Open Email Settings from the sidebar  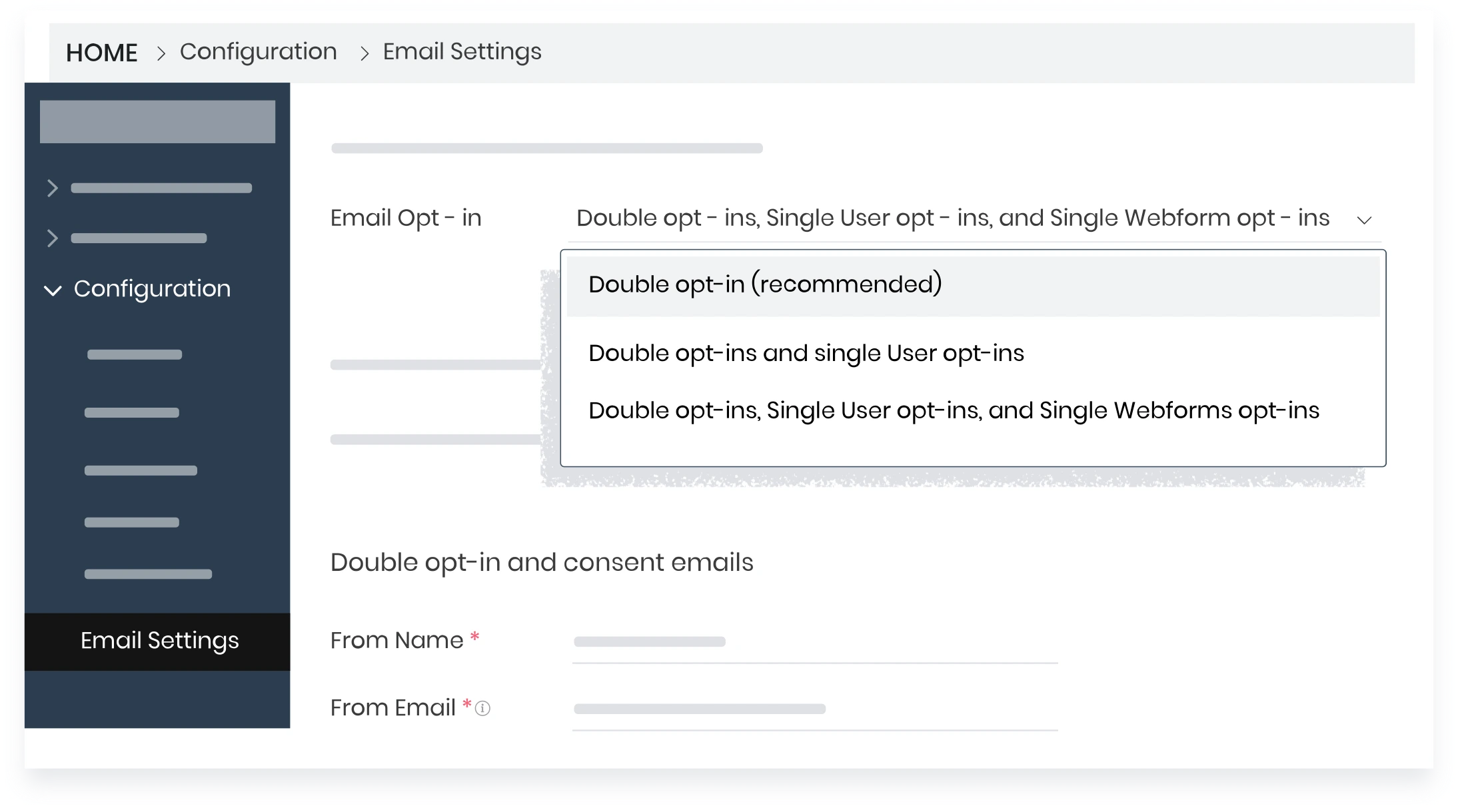tap(159, 640)
